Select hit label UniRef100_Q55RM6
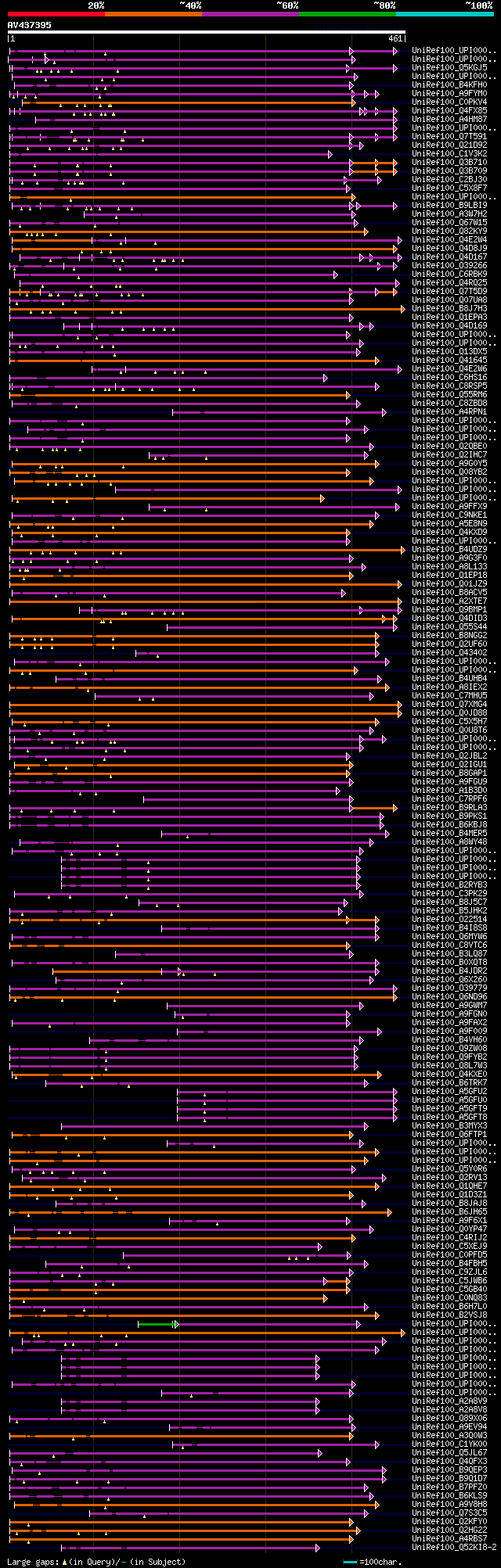501x1568 pixels. pos(451,394)
